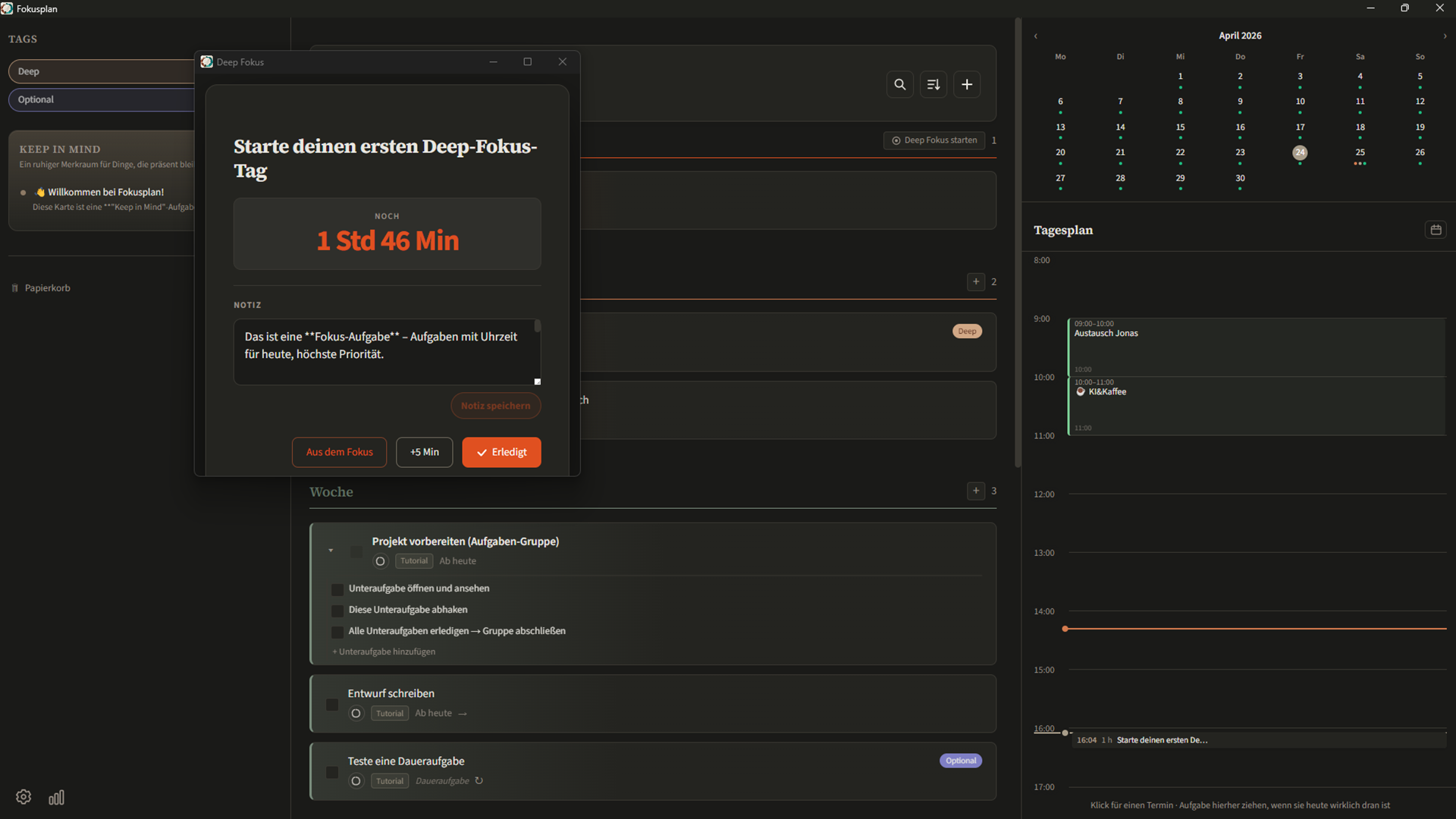Click the plus button beside count 2

(x=976, y=281)
